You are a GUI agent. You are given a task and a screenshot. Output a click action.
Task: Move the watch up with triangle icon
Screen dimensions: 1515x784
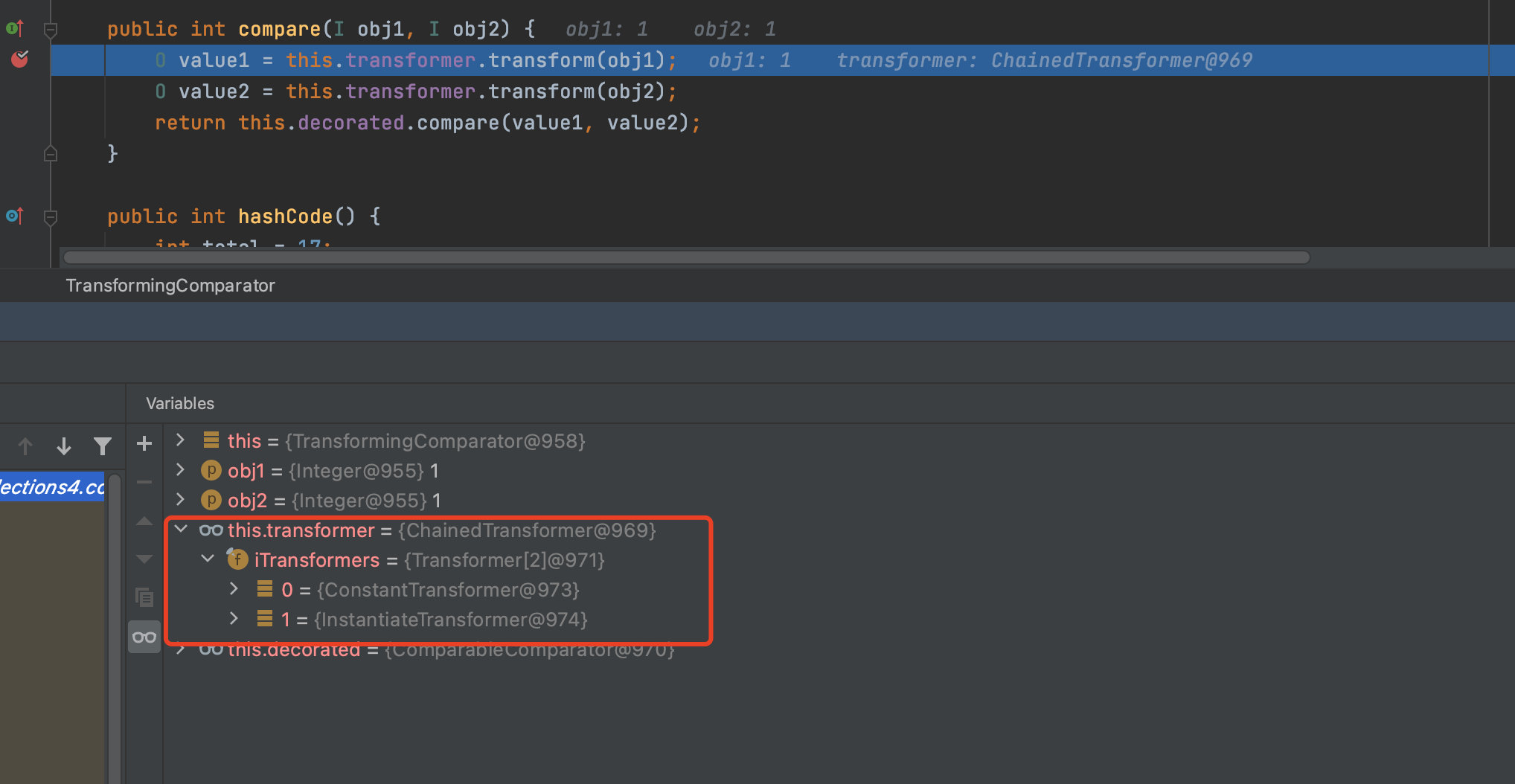[x=144, y=521]
